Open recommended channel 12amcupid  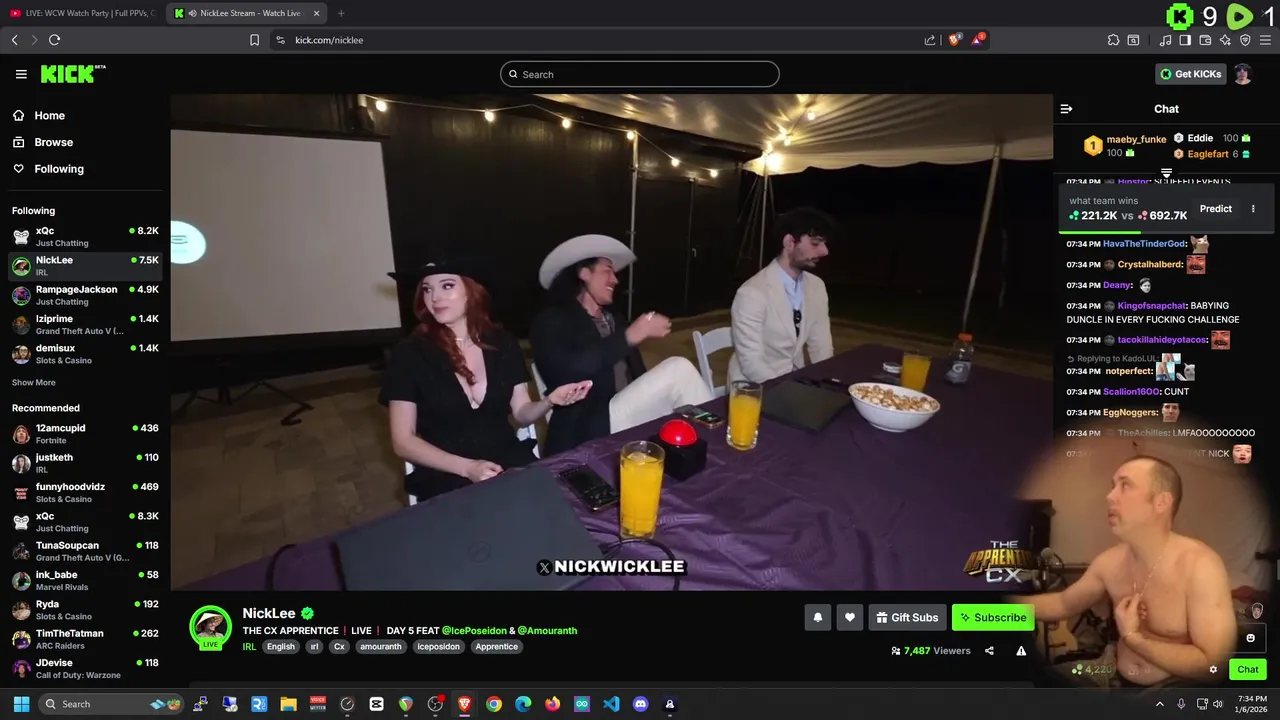[85, 434]
